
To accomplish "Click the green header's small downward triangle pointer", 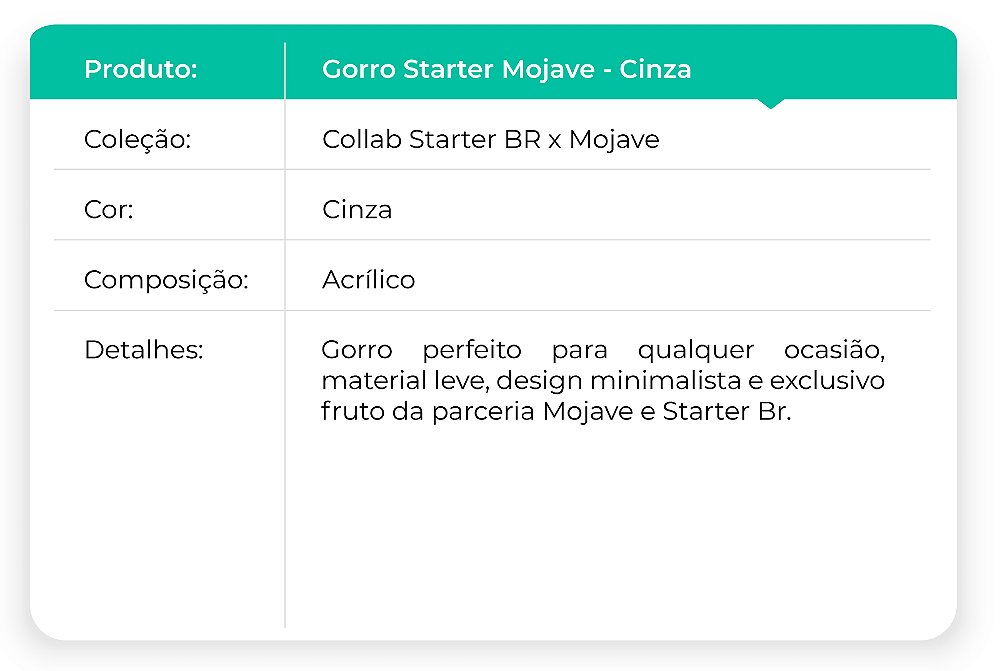I will point(770,103).
